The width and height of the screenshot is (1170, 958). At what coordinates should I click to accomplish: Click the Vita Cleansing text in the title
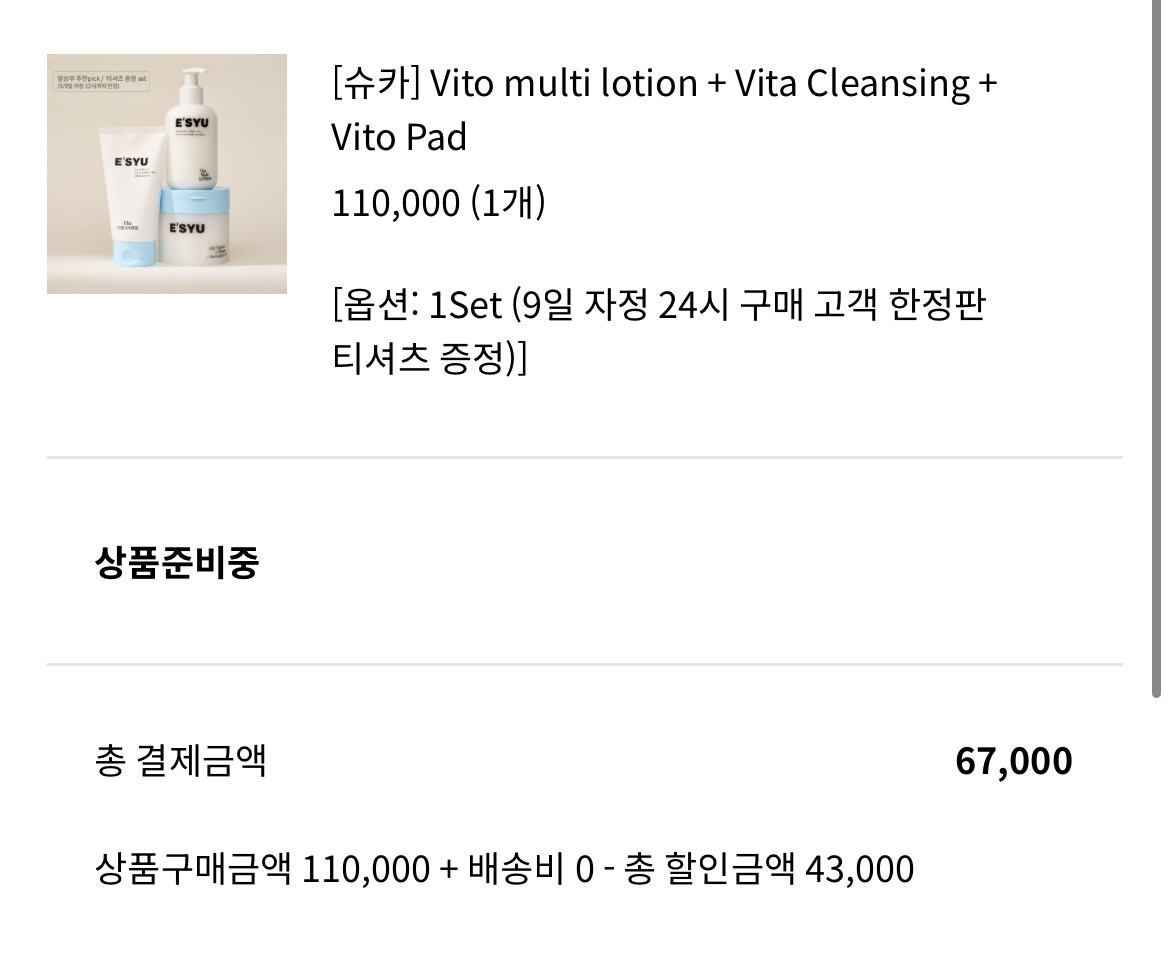[x=852, y=83]
